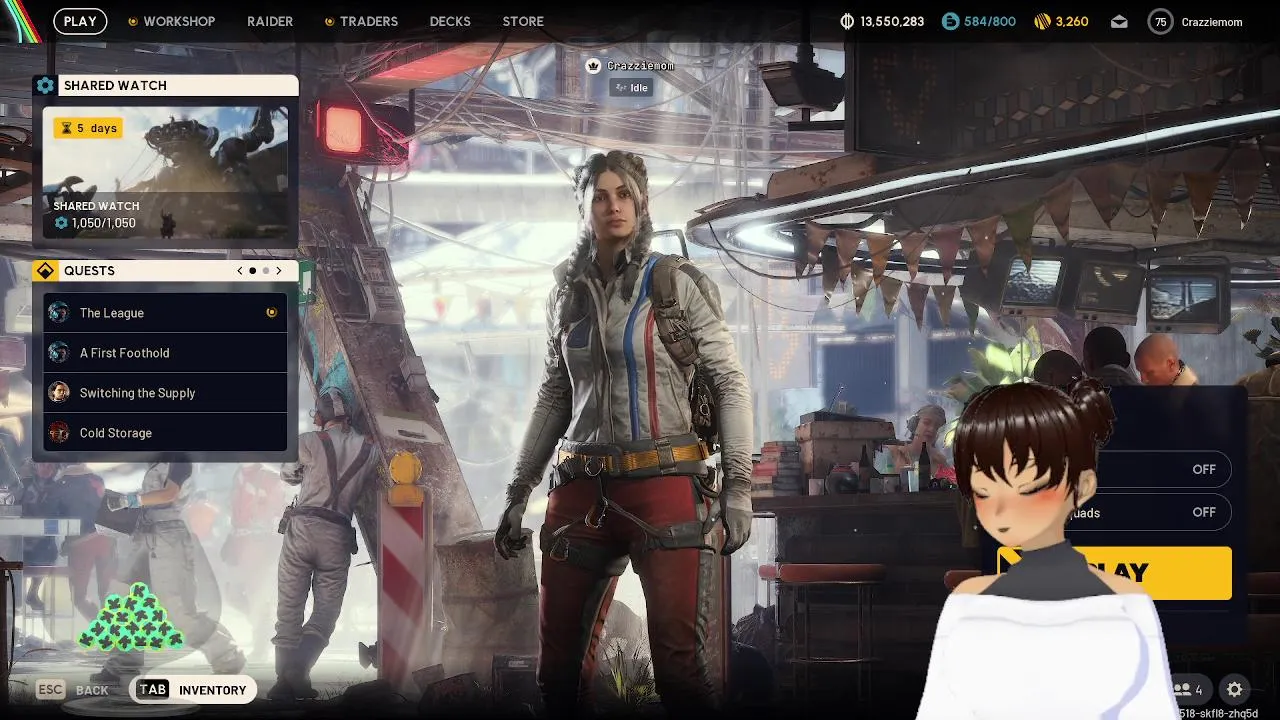
Task: Open the Play tab in the top menu
Action: click(80, 21)
